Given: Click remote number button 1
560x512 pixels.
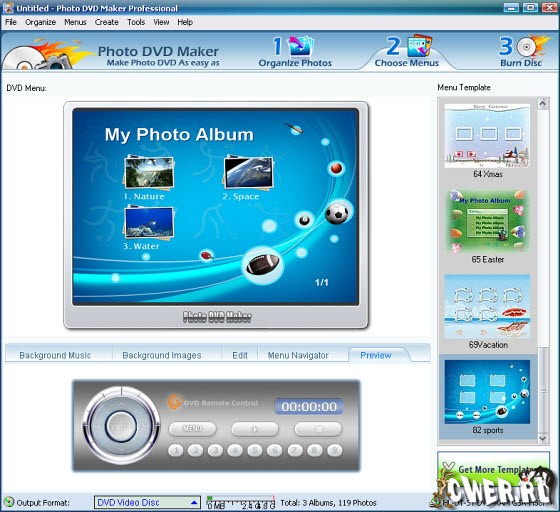Looking at the screenshot, I should click(x=176, y=451).
